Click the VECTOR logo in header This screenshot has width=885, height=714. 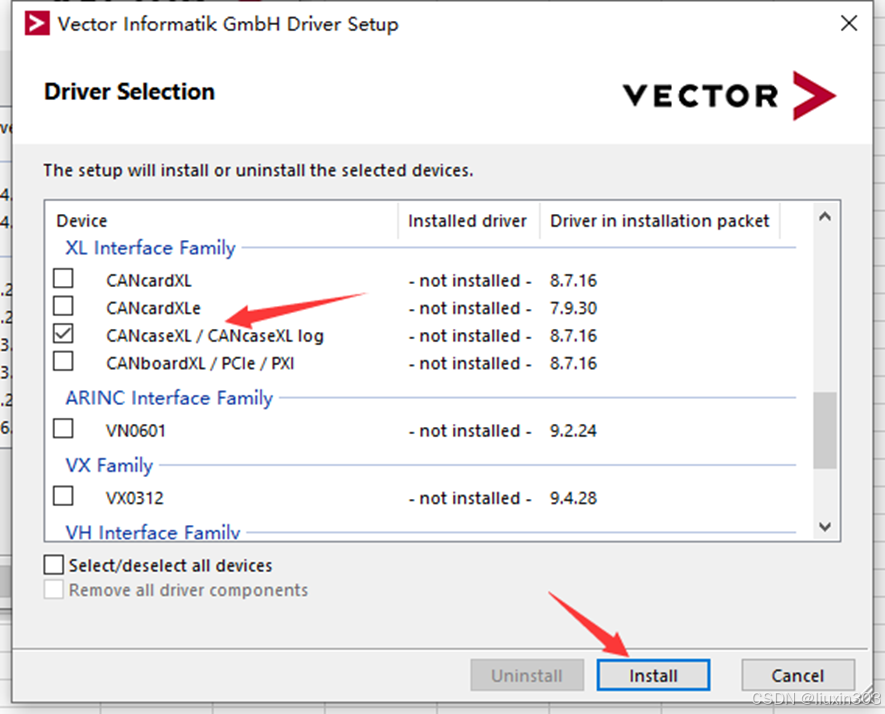pyautogui.click(x=729, y=95)
